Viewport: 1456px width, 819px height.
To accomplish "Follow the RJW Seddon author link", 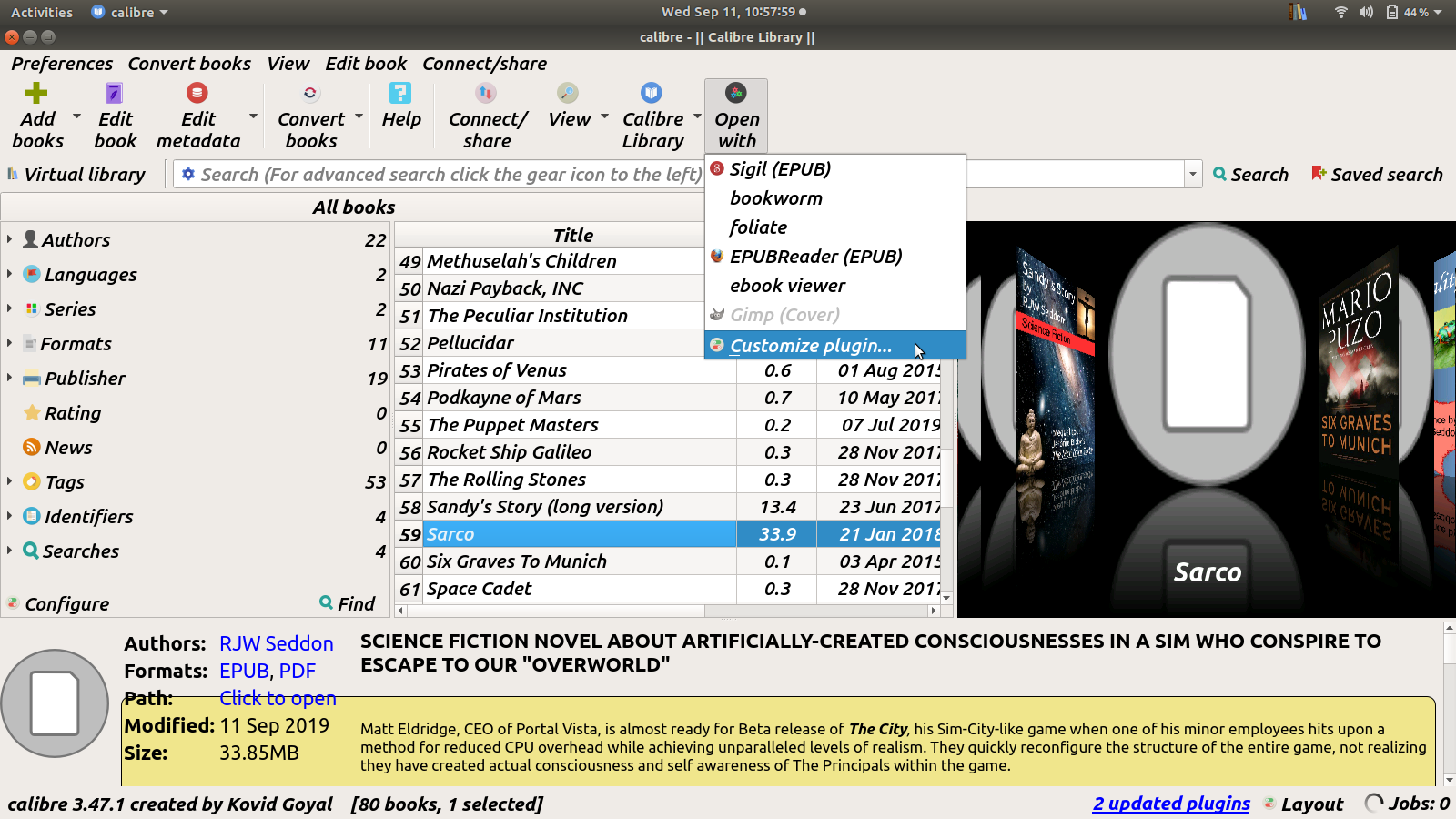I will point(277,643).
